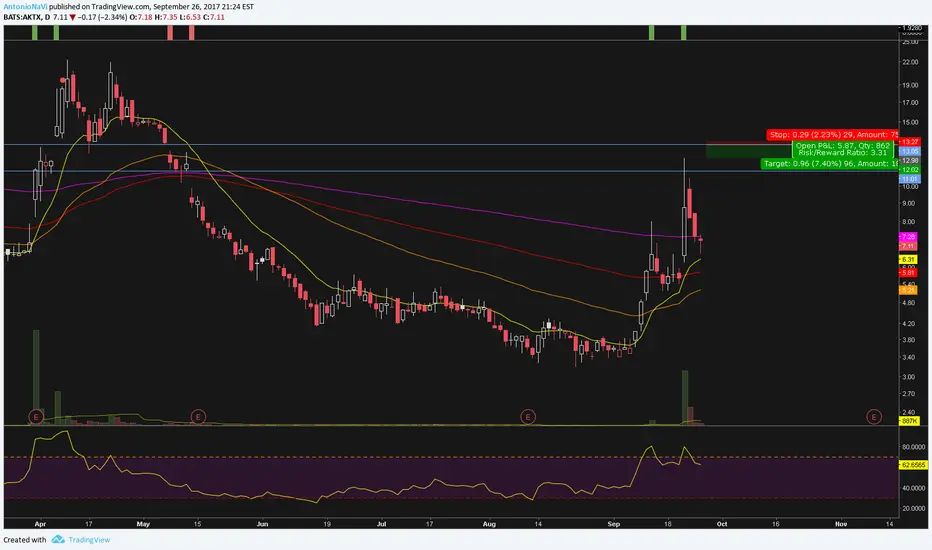Click the May date axis label
The image size is (932, 550).
click(143, 524)
